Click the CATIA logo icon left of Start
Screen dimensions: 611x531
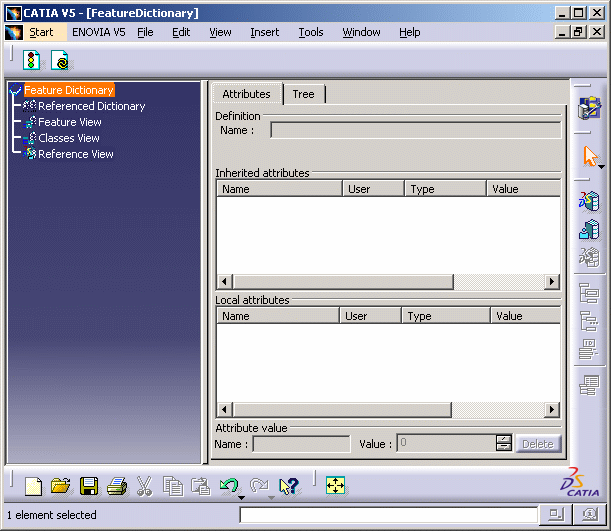point(14,32)
